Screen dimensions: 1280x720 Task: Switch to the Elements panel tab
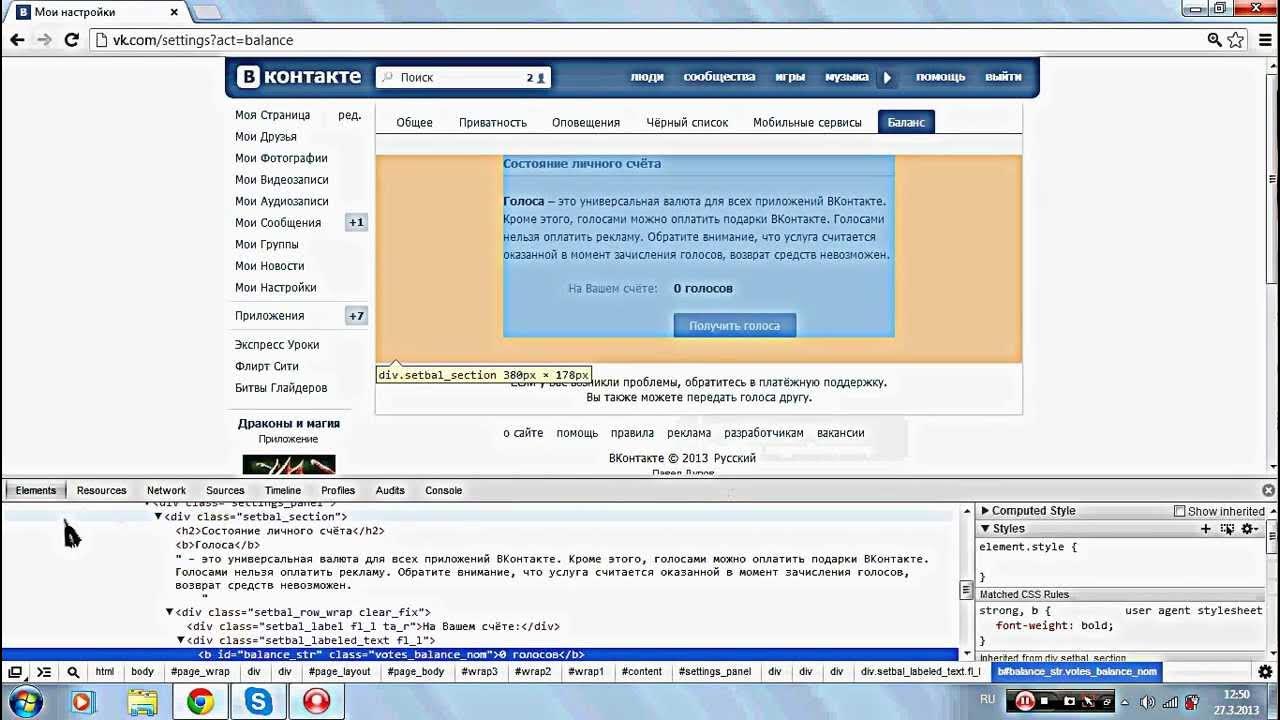click(36, 490)
